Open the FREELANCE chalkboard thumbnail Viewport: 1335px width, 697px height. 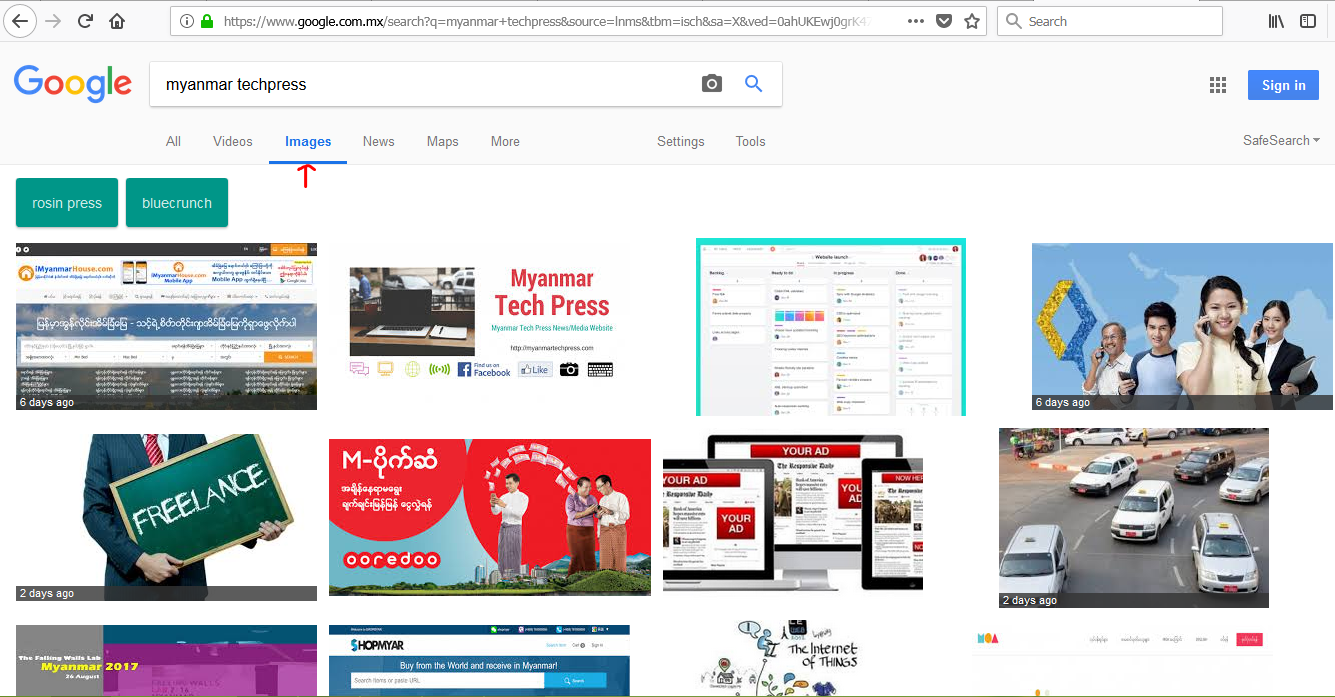(166, 517)
